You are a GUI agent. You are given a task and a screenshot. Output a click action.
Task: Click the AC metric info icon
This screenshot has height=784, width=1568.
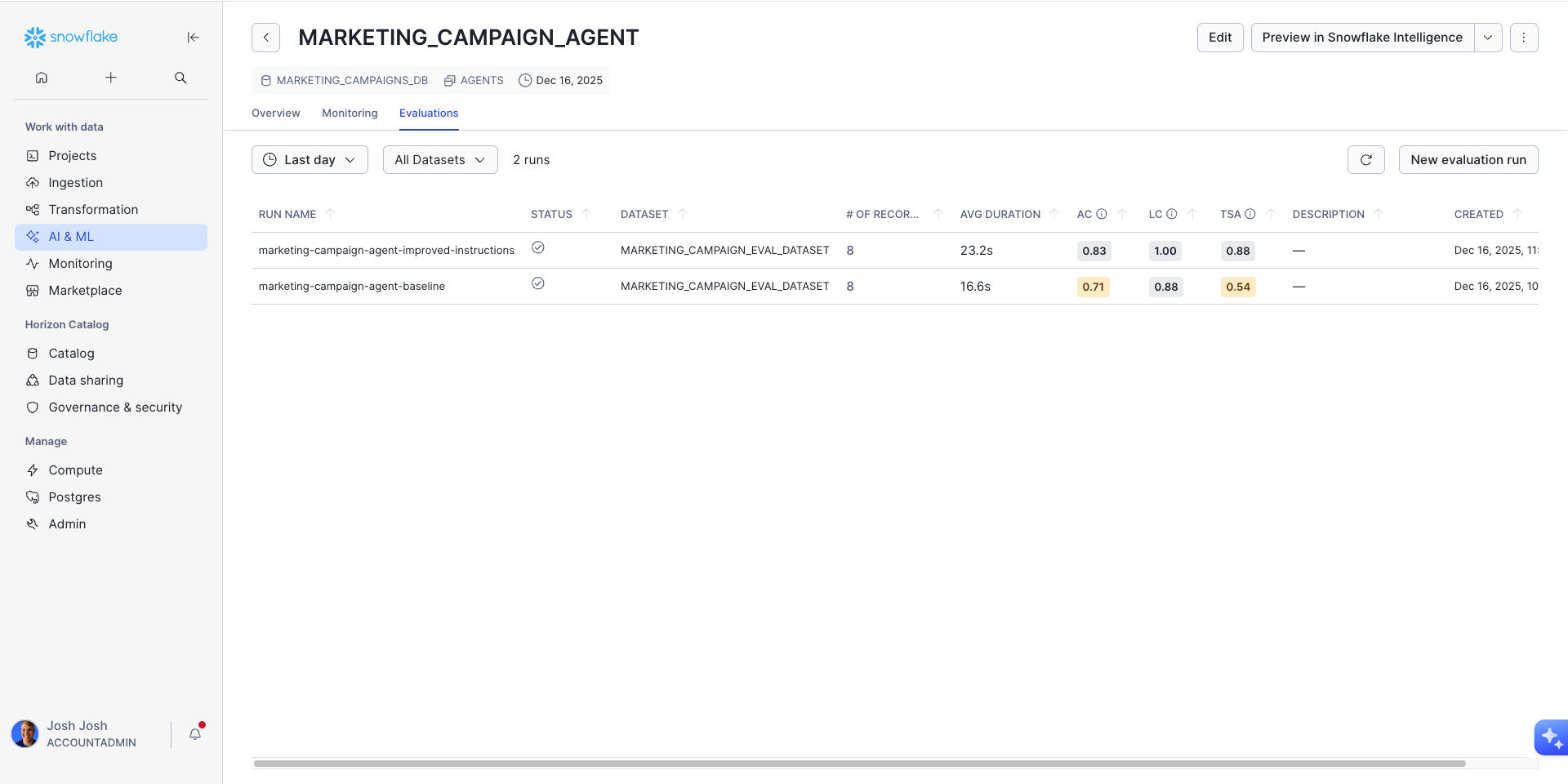tap(1101, 214)
